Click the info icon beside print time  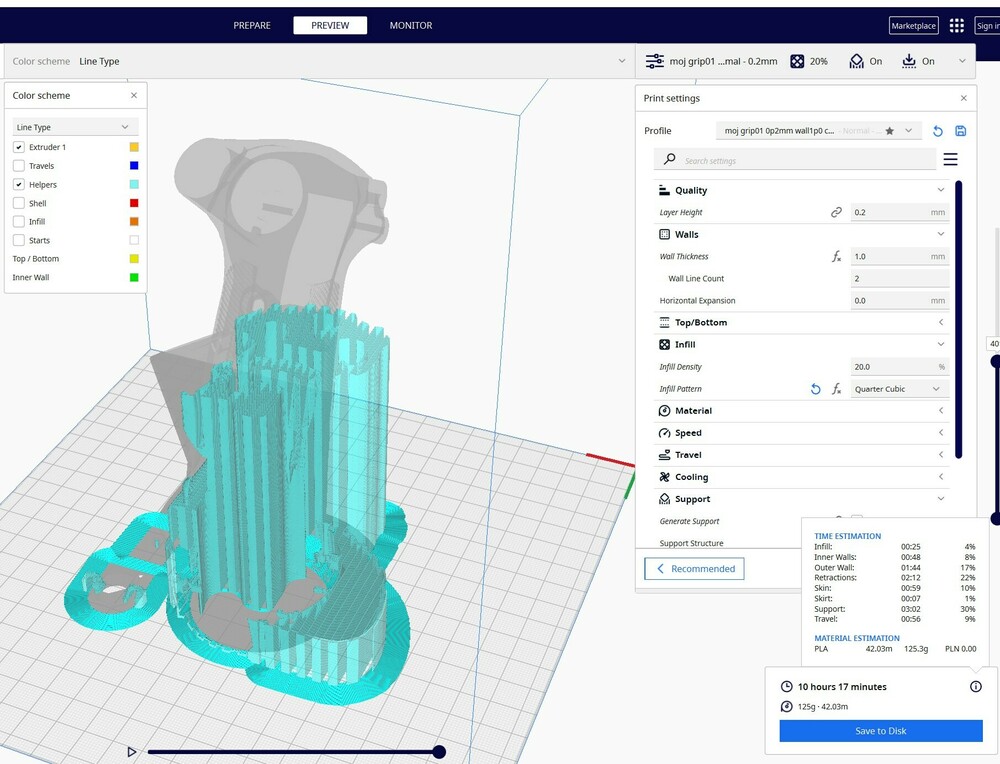tap(975, 687)
